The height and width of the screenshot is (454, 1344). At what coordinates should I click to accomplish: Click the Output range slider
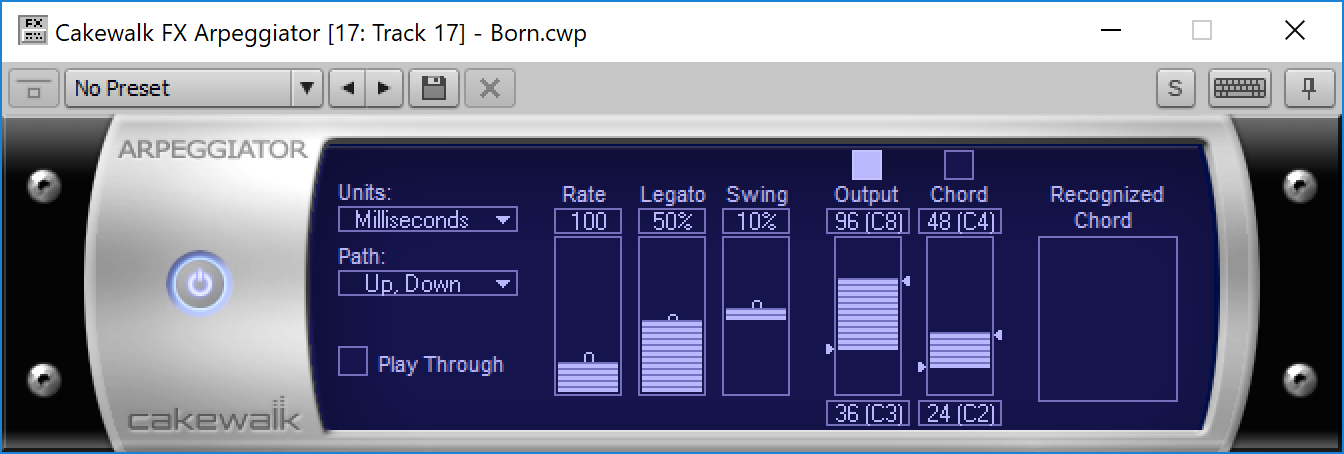click(x=867, y=316)
